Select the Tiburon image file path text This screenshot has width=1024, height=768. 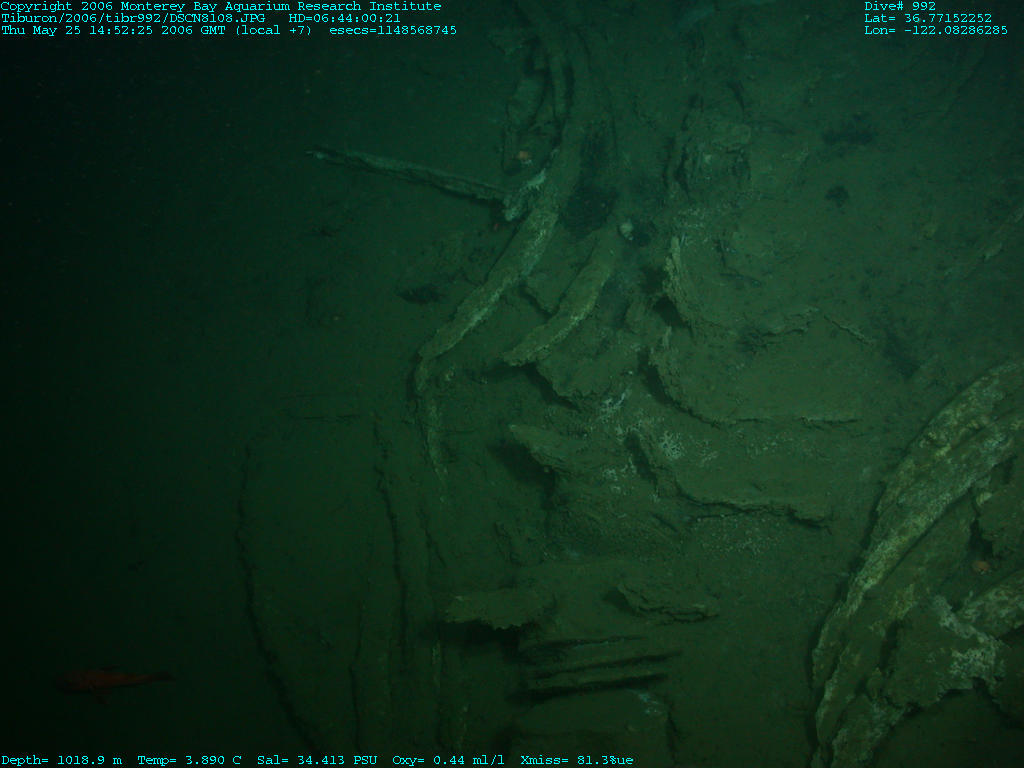coord(134,18)
